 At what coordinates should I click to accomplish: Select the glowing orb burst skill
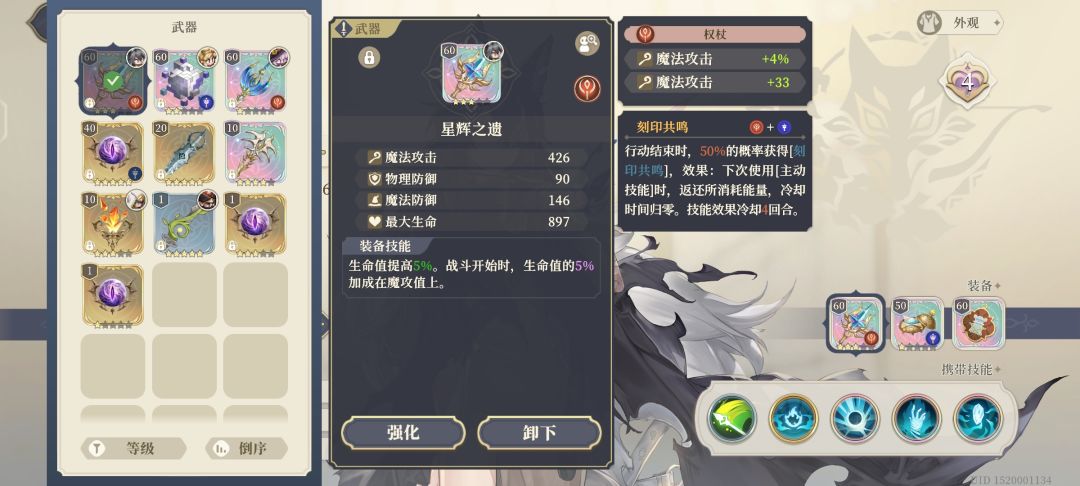(855, 418)
